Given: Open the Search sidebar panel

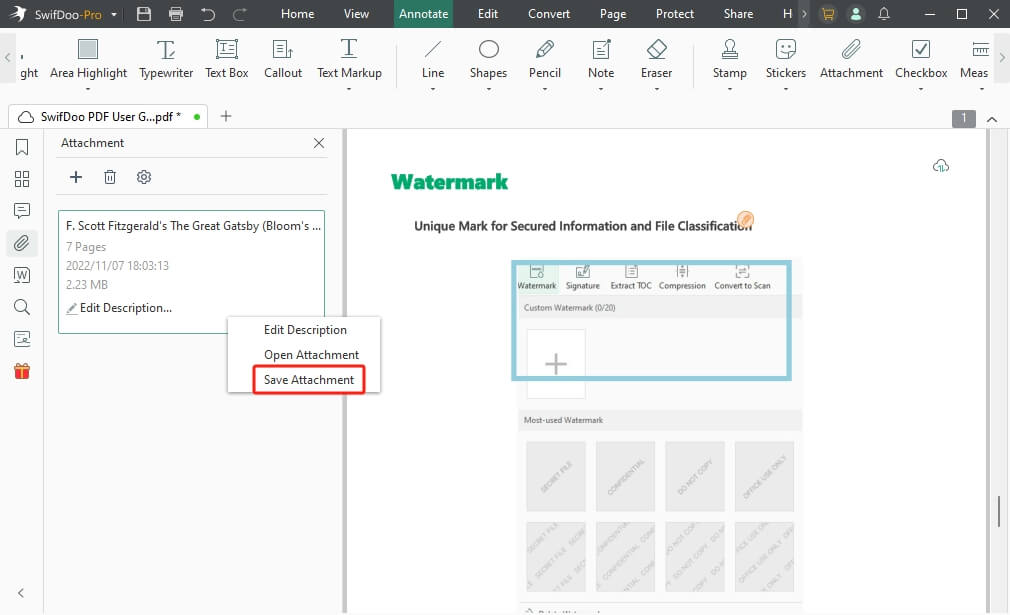Looking at the screenshot, I should 22,307.
